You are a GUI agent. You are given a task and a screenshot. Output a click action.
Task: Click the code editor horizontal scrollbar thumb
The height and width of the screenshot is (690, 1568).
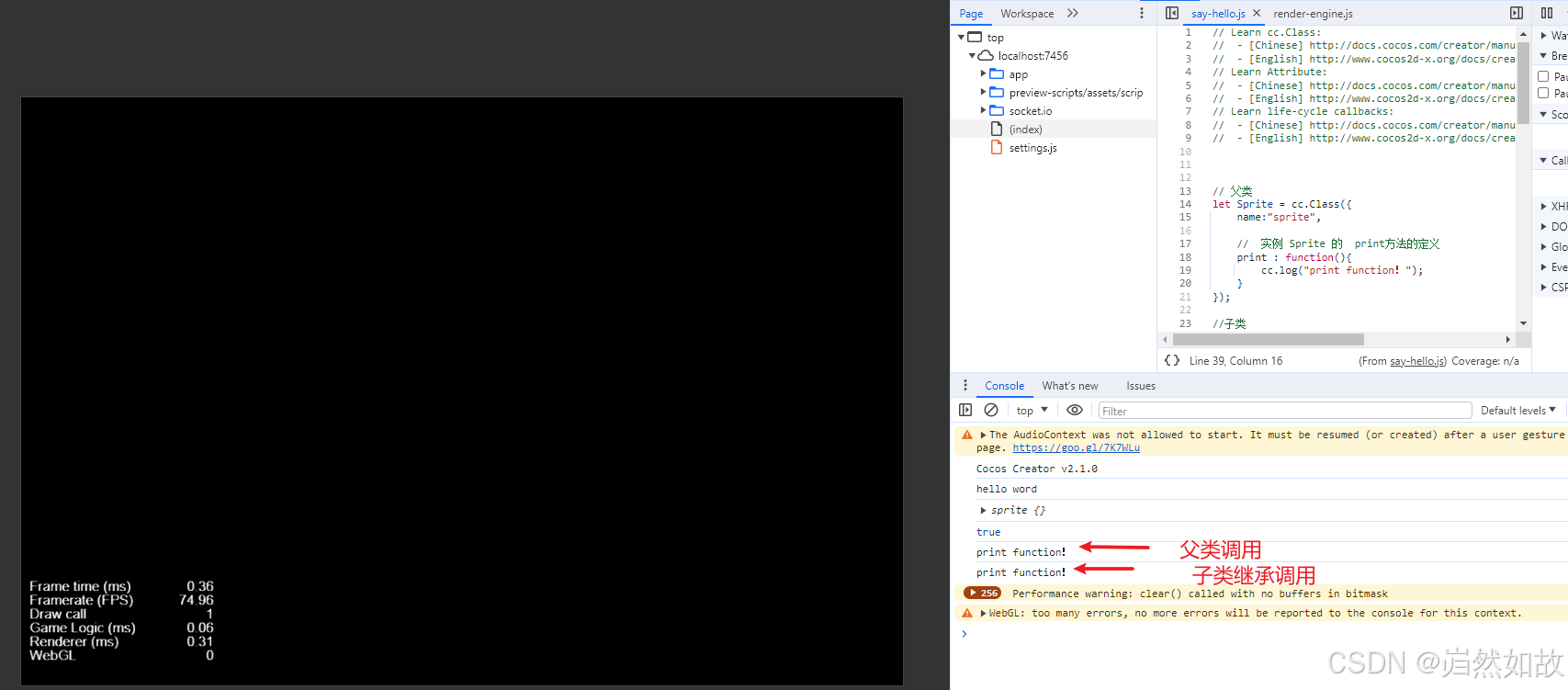1268,339
